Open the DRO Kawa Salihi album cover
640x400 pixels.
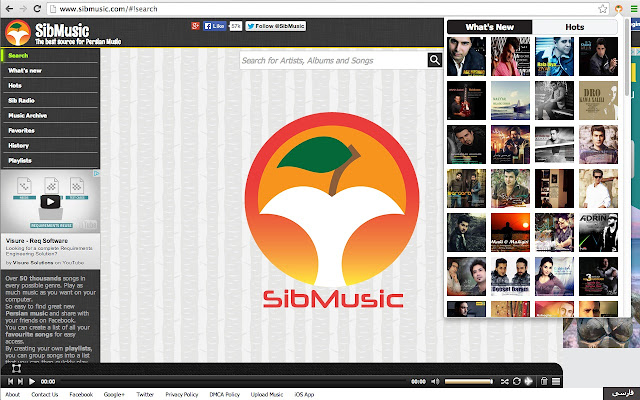click(598, 100)
